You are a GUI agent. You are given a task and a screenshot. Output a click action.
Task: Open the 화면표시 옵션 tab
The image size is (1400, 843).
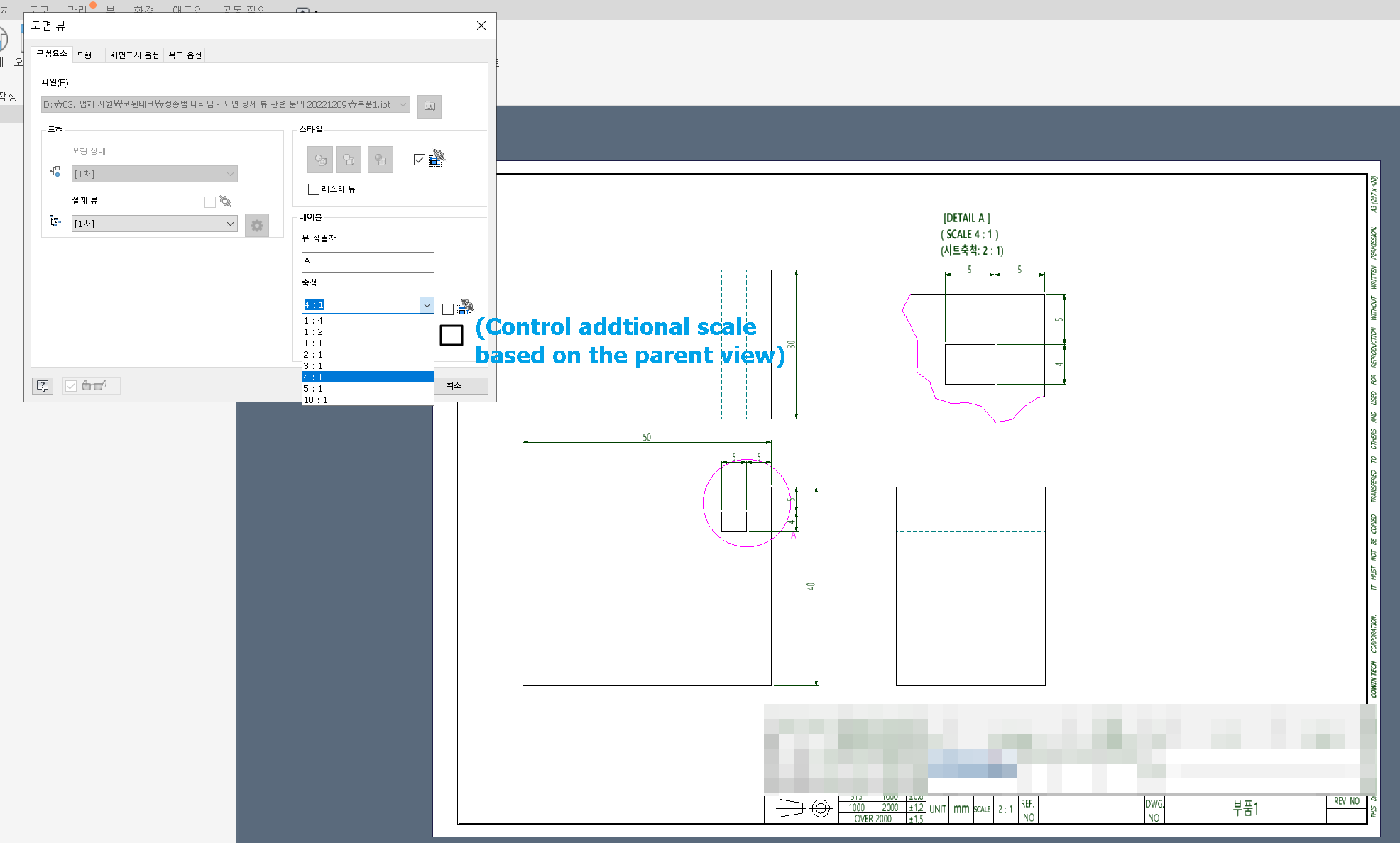133,55
